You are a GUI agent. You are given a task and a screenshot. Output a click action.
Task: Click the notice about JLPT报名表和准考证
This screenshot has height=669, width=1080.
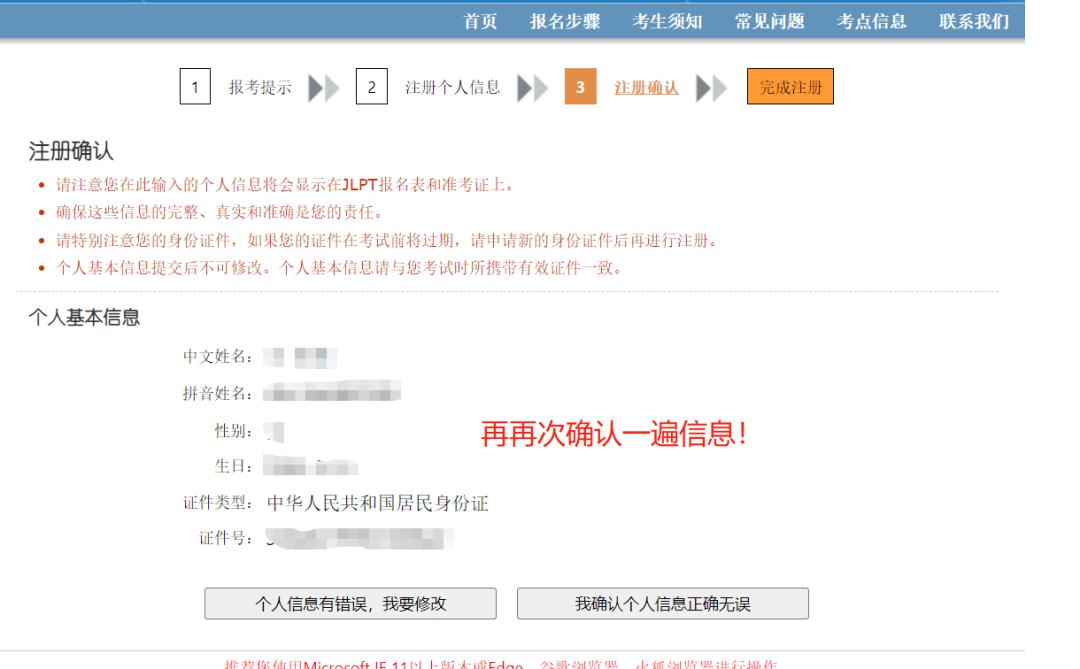(284, 185)
